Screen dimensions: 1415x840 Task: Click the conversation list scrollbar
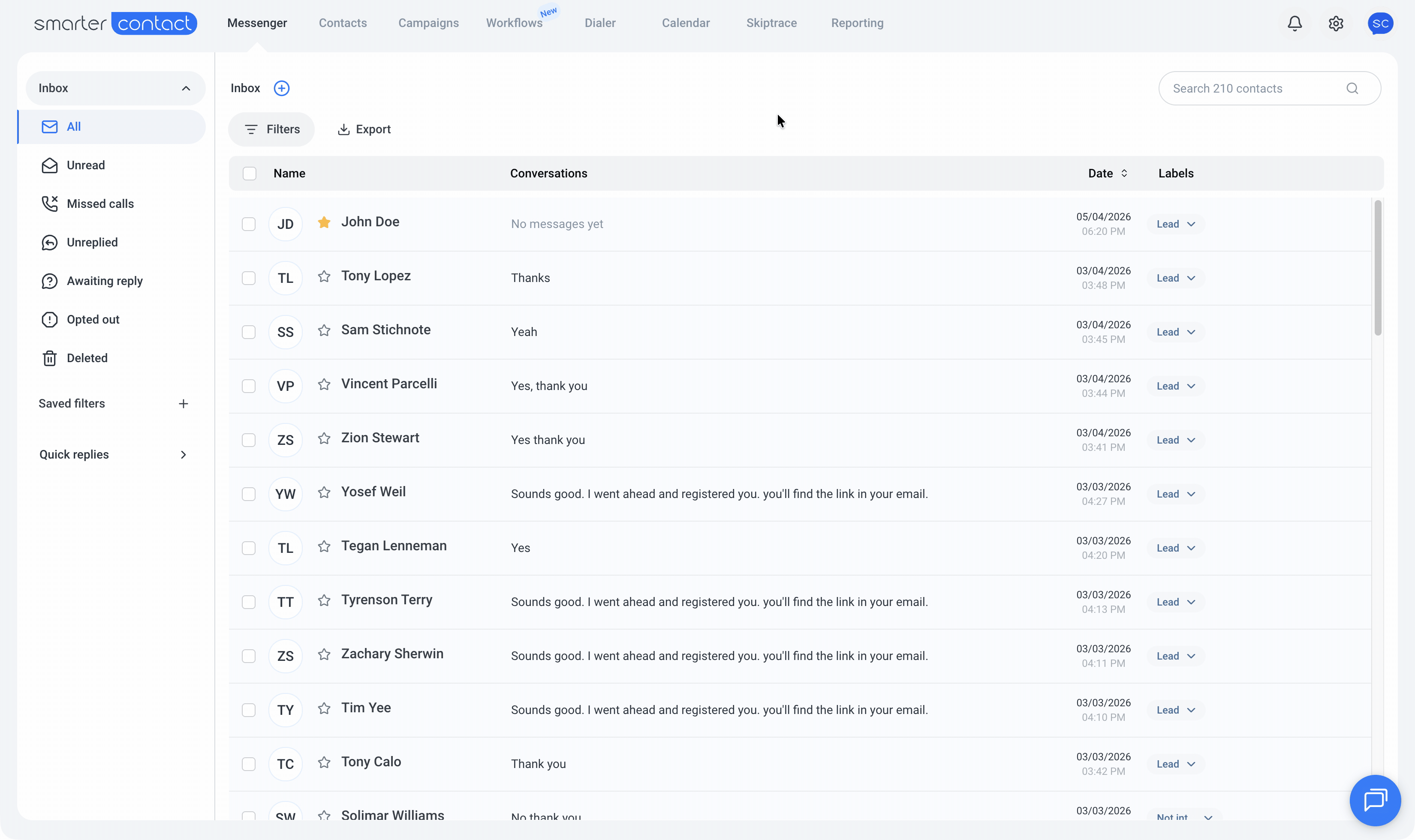(x=1378, y=267)
